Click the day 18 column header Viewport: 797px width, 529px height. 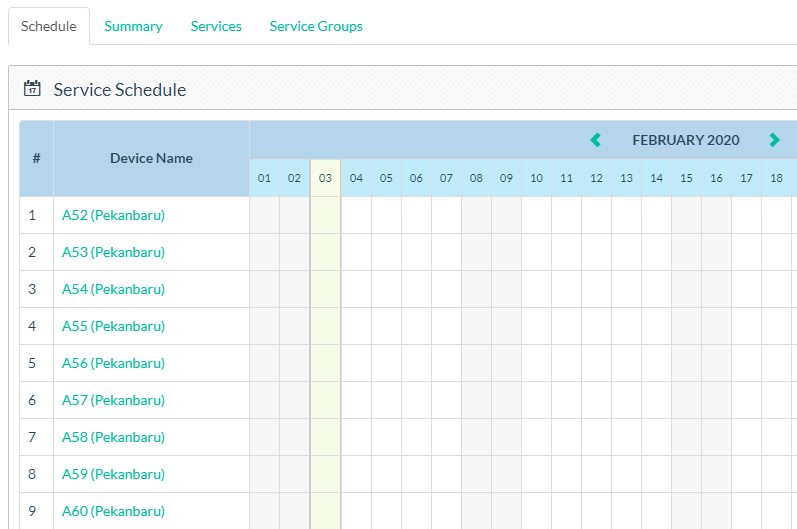(x=776, y=178)
